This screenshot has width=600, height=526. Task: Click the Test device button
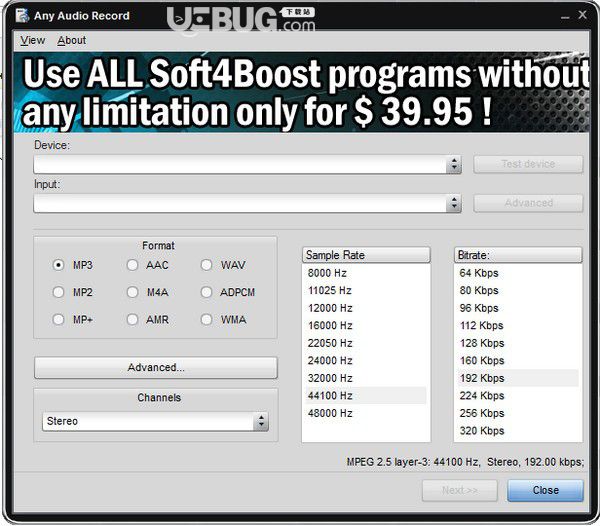click(x=528, y=164)
